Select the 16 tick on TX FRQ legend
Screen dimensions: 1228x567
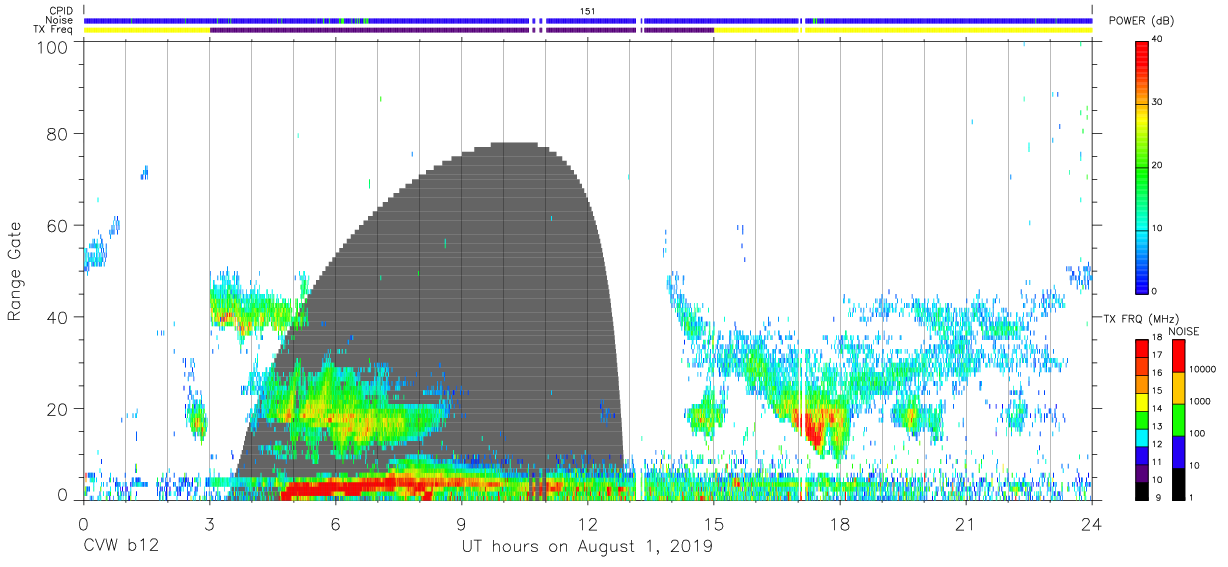click(x=1157, y=374)
